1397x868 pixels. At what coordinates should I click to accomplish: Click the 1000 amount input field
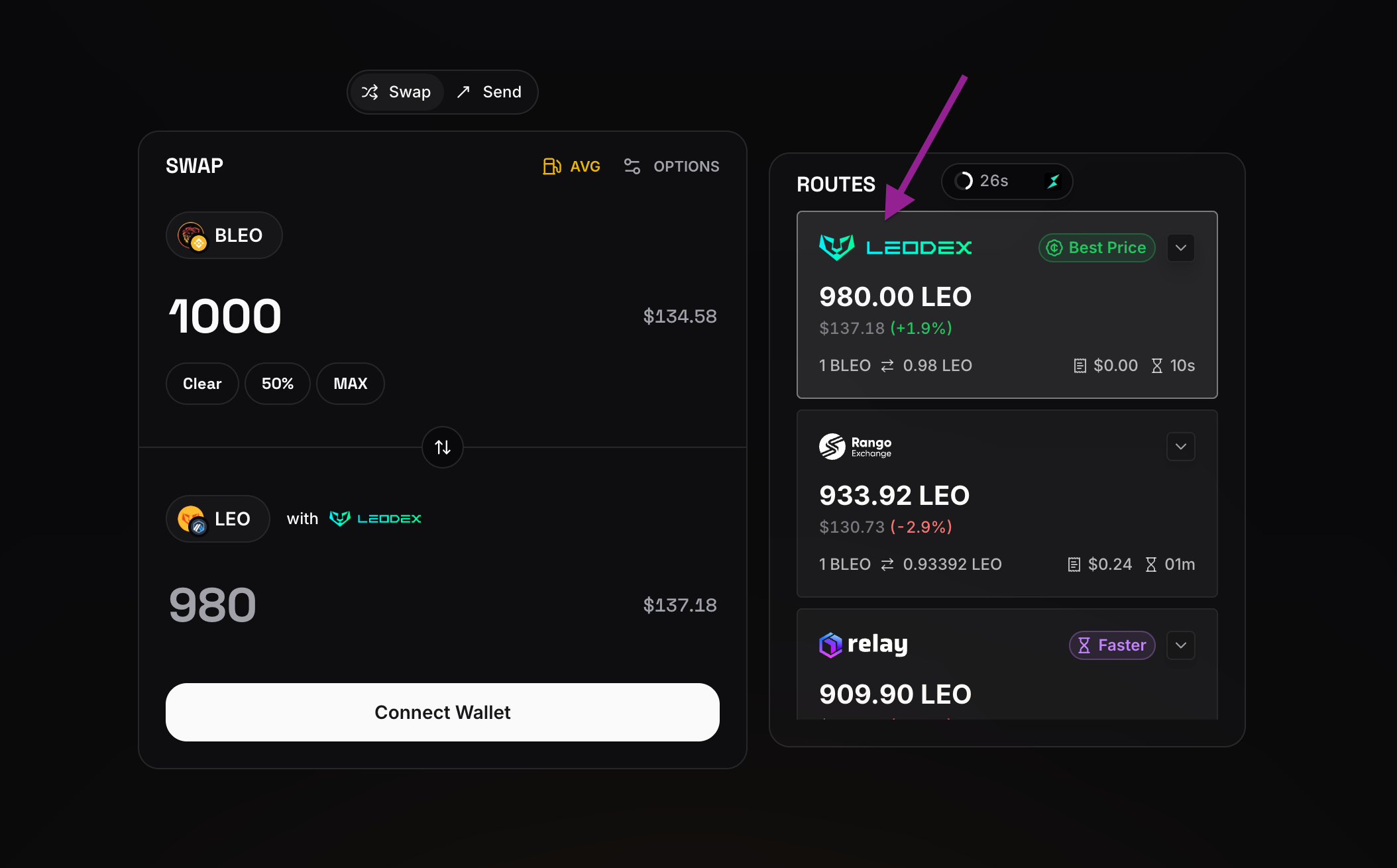225,316
